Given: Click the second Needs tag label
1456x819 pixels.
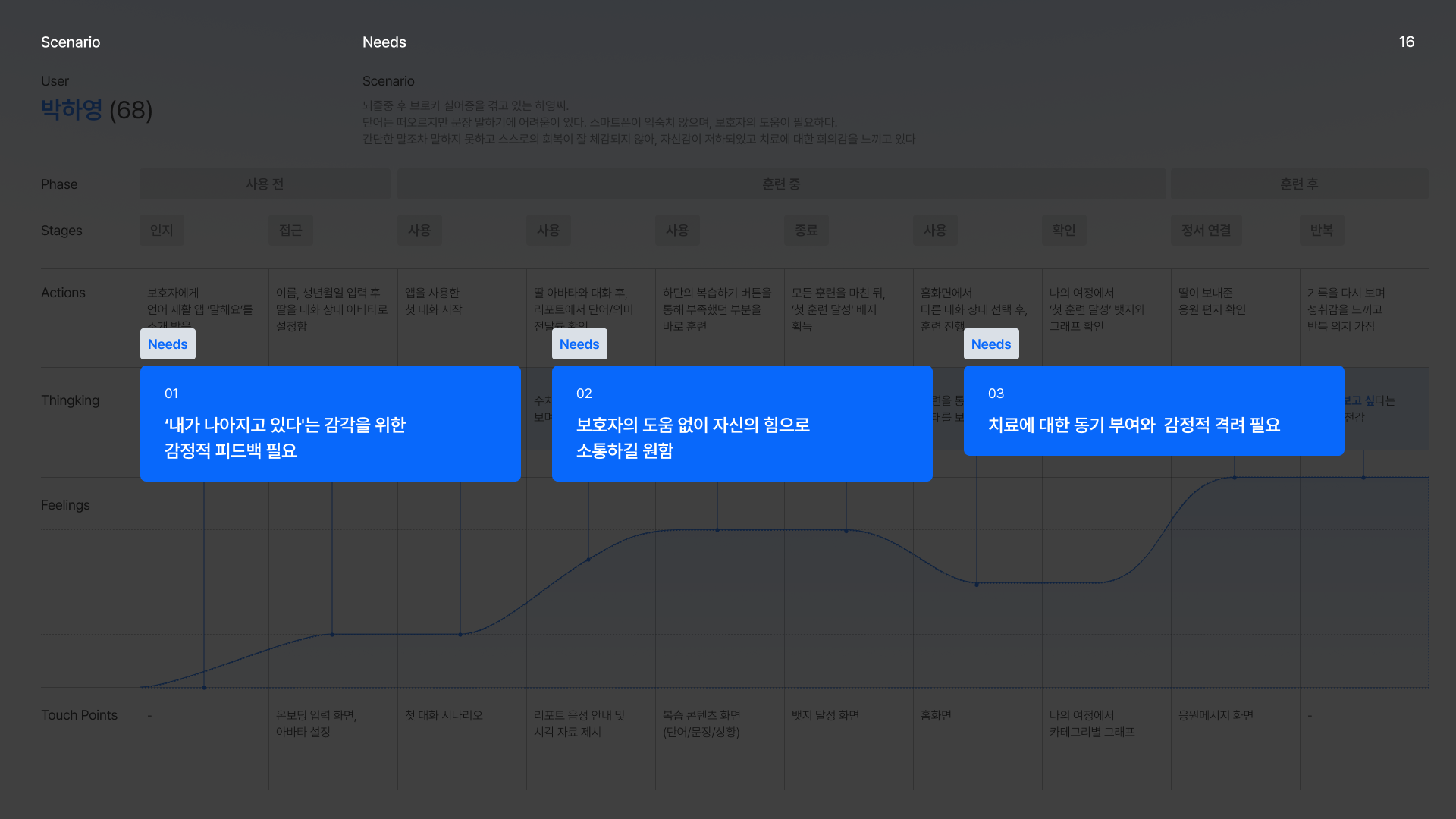Looking at the screenshot, I should (x=579, y=344).
